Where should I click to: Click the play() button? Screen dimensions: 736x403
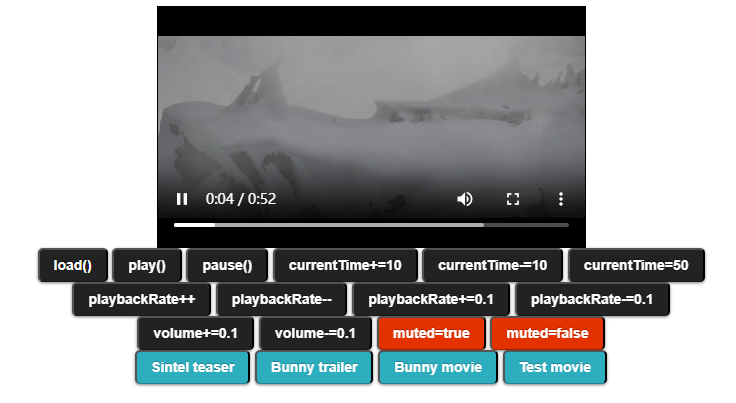[147, 266]
